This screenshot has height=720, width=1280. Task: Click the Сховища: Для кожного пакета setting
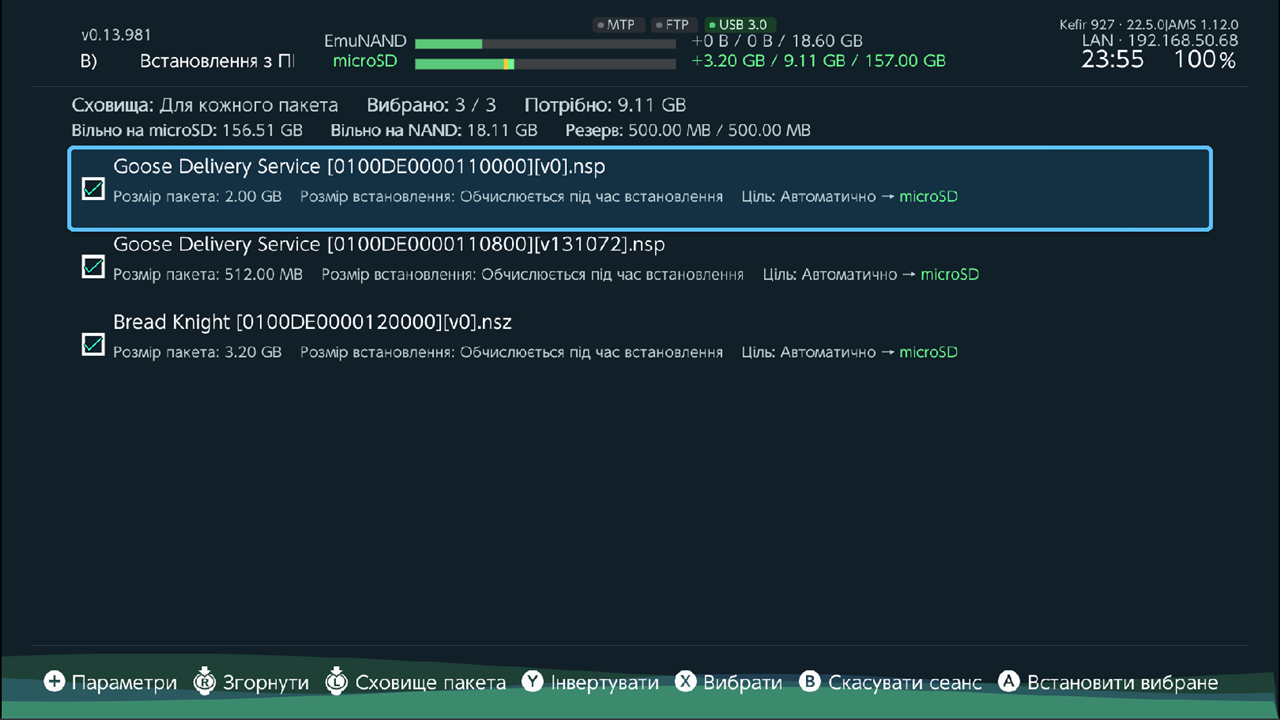tap(205, 105)
